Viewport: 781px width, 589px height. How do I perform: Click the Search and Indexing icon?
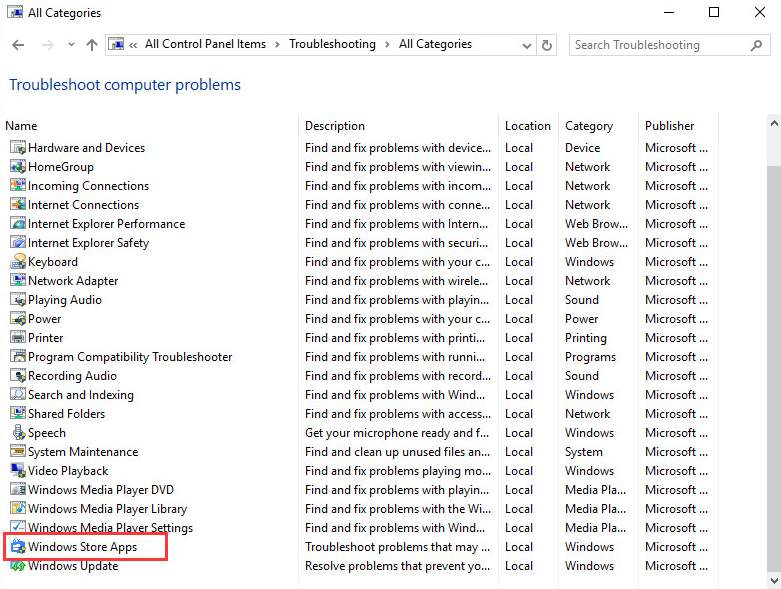(18, 394)
